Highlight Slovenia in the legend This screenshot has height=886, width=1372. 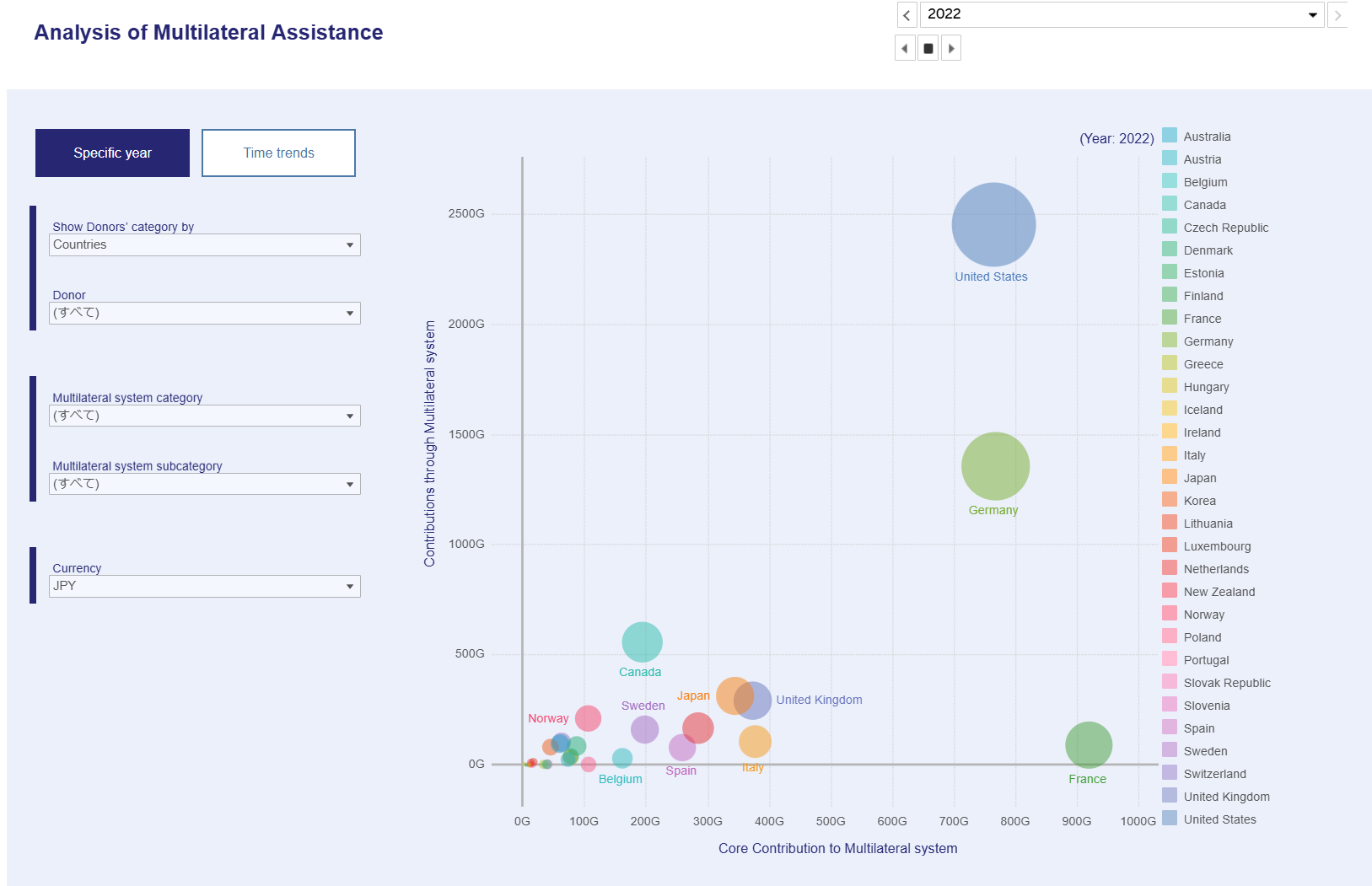pyautogui.click(x=1207, y=706)
